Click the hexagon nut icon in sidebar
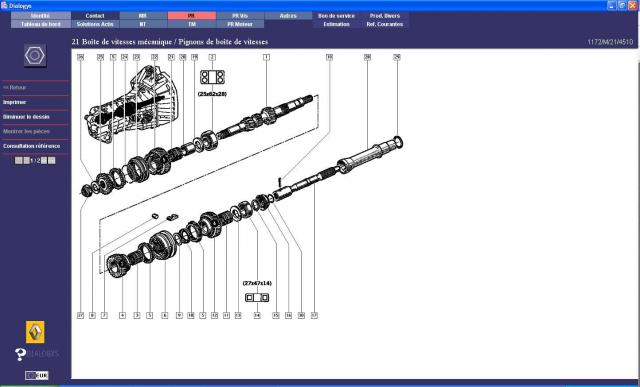Screen dimensions: 640x387 click(x=35, y=56)
